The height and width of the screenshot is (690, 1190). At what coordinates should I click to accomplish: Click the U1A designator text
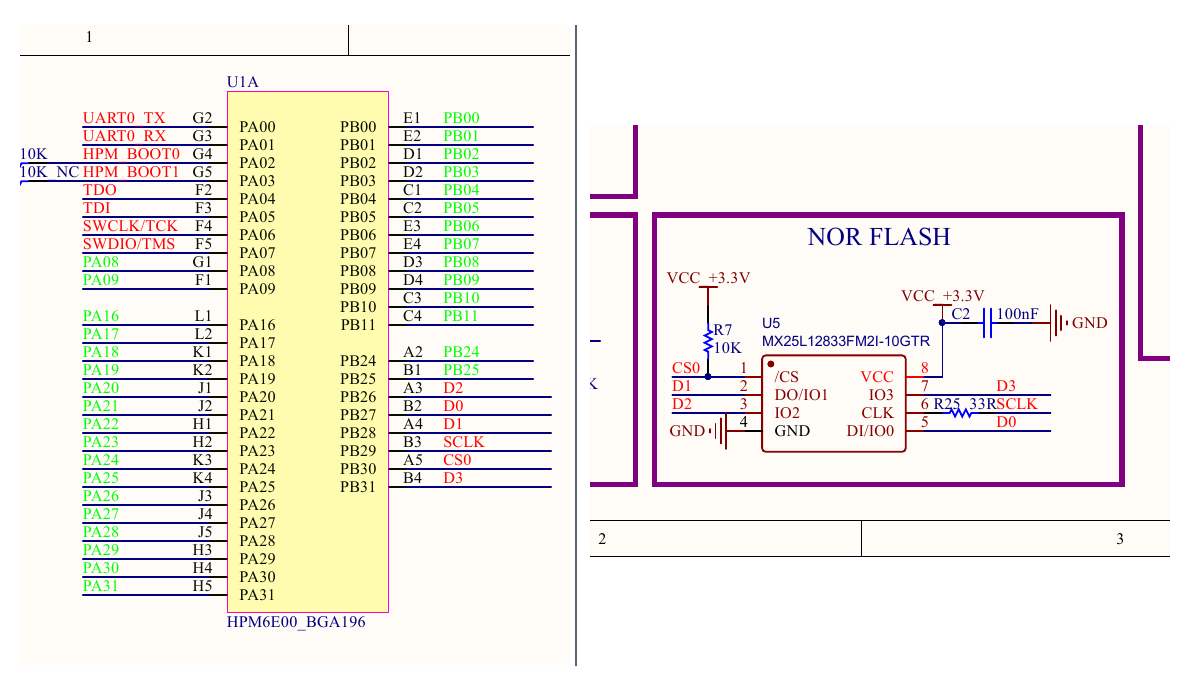243,81
